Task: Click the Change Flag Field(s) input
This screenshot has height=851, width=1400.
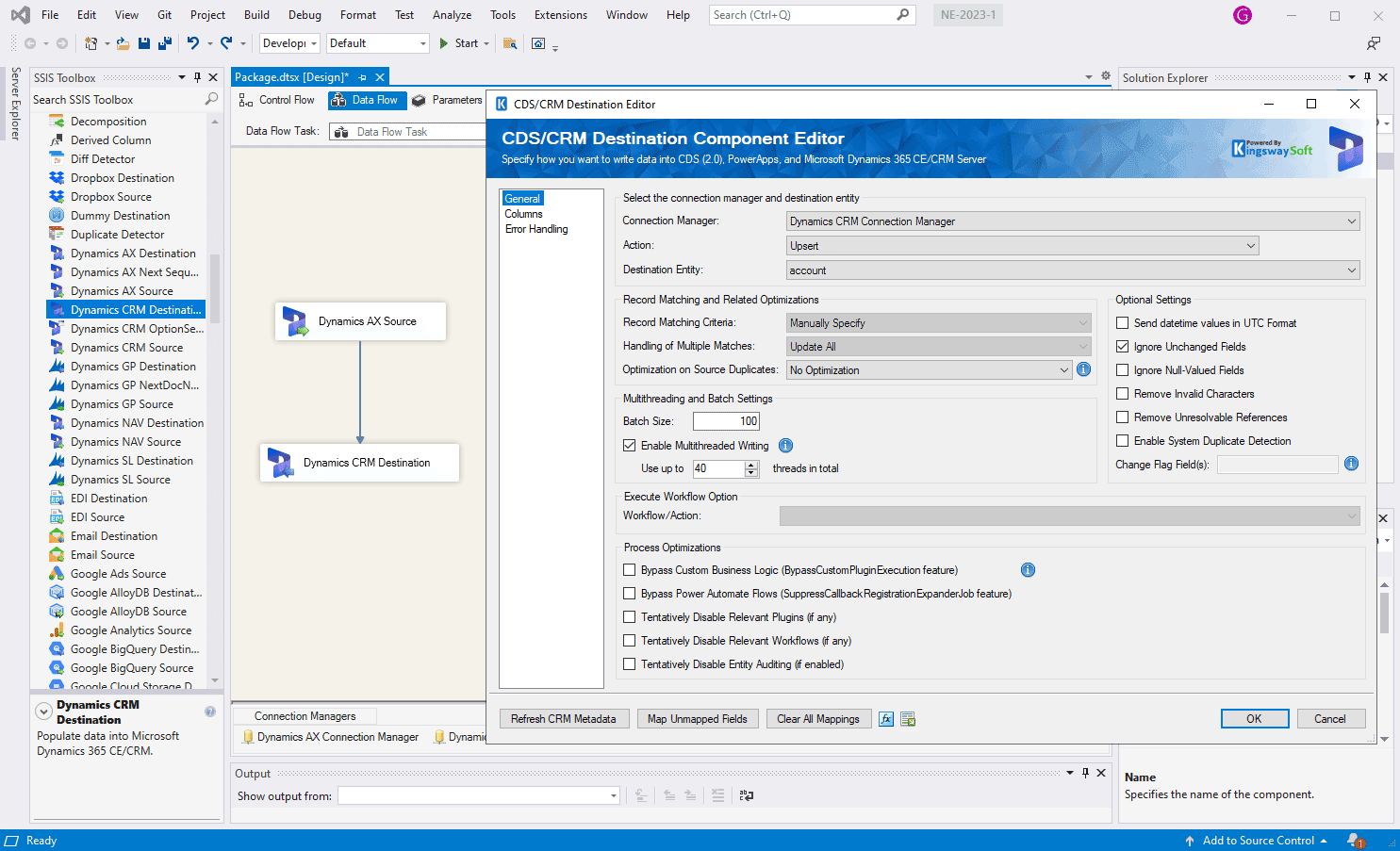Action: pos(1277,465)
